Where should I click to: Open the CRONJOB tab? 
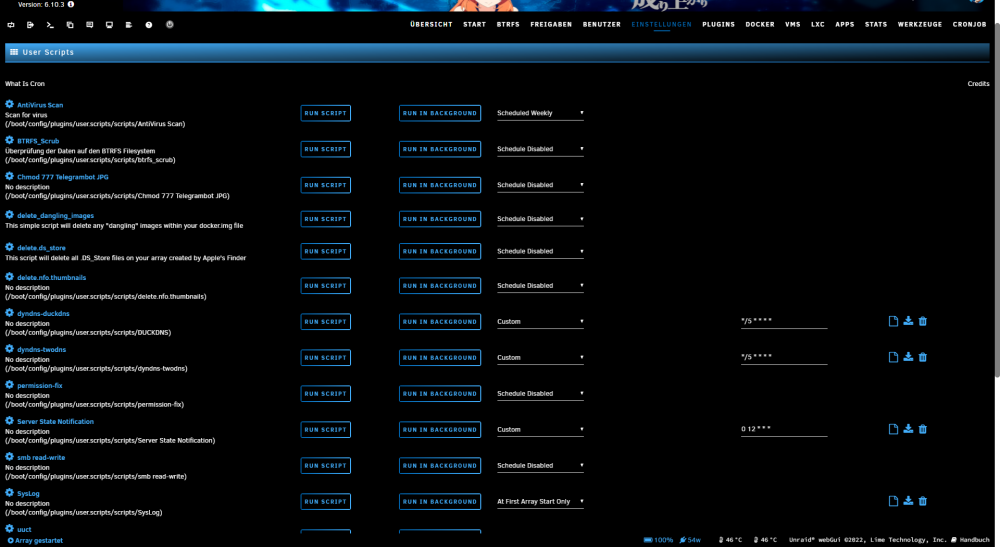point(969,24)
